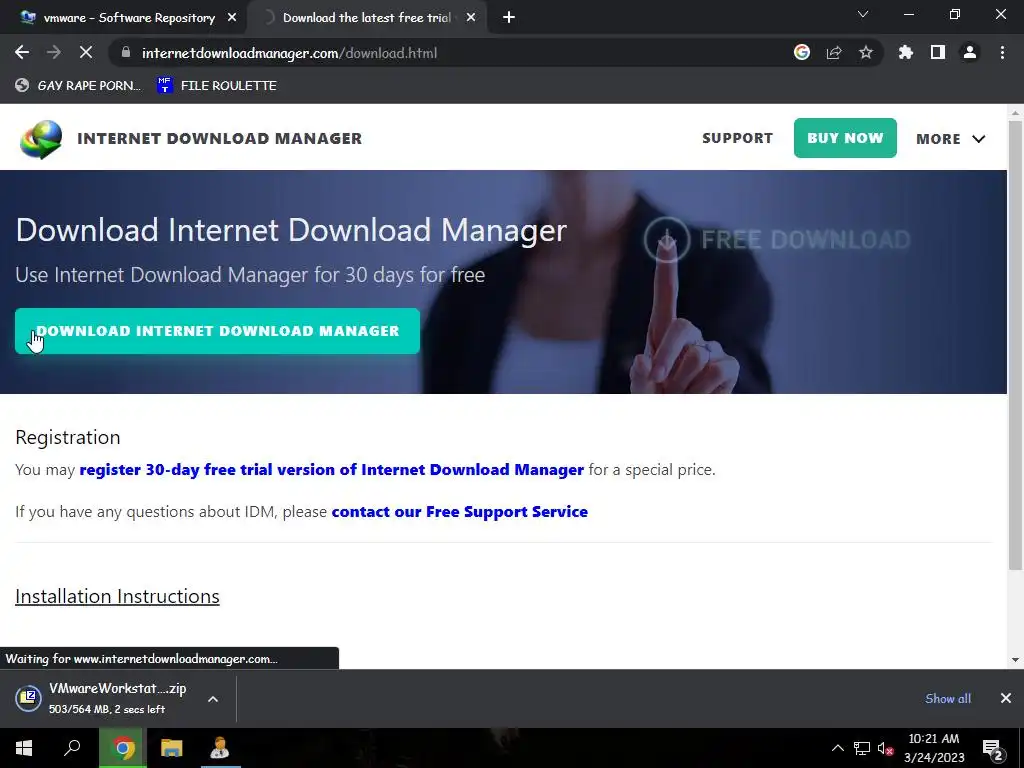Stop loading the page with X button
Image resolution: width=1024 pixels, height=768 pixels.
(86, 53)
